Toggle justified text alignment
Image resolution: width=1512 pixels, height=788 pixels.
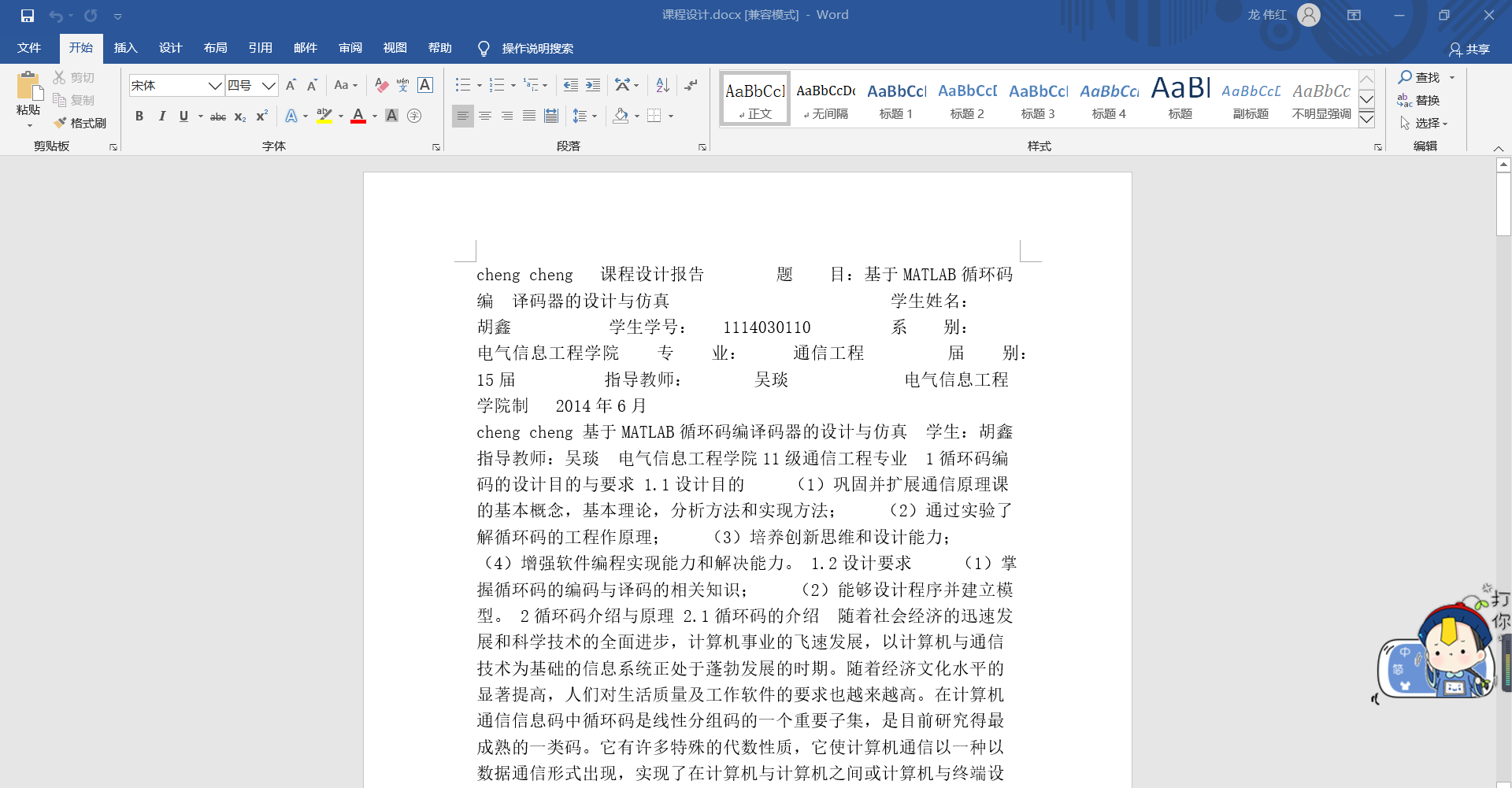point(528,116)
